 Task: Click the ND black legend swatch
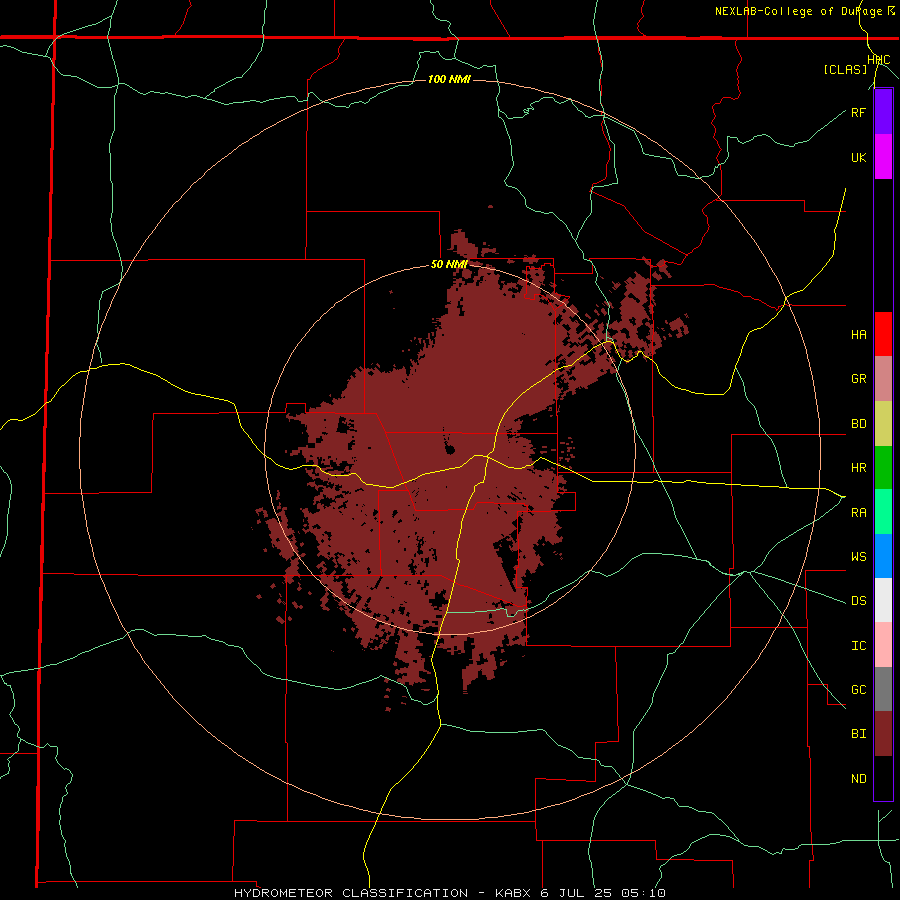pyautogui.click(x=883, y=778)
